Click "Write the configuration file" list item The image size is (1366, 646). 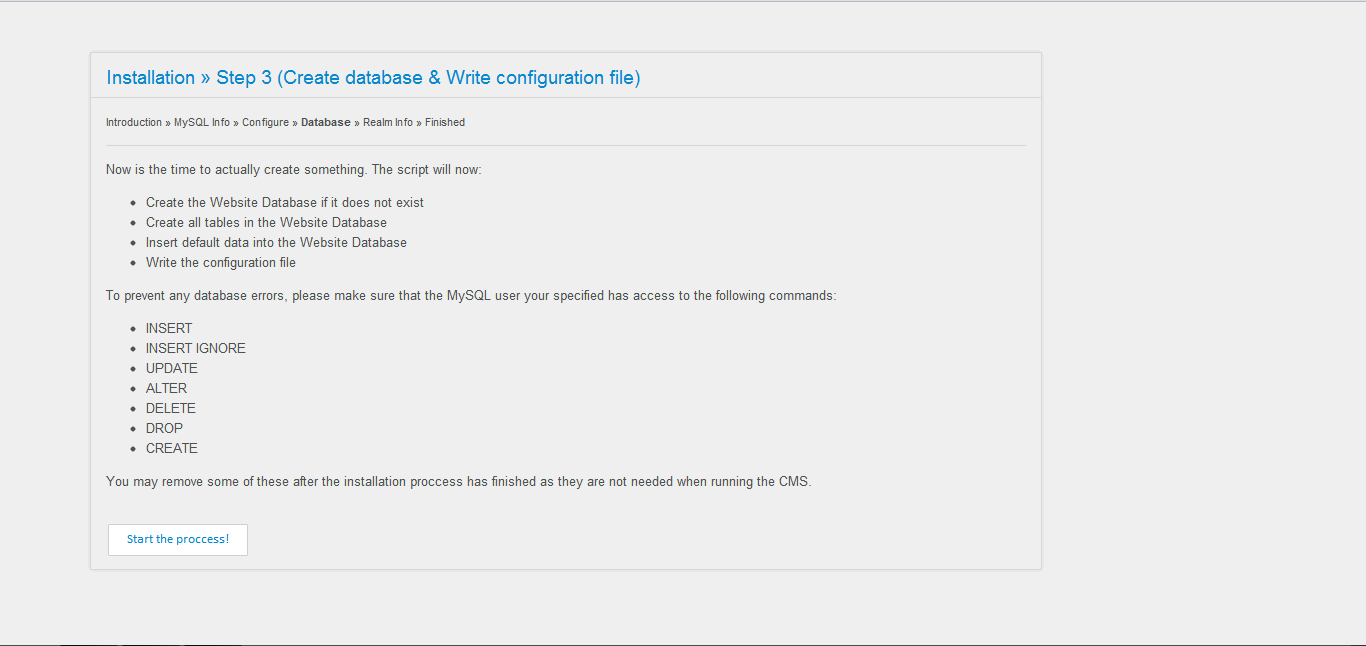(221, 263)
